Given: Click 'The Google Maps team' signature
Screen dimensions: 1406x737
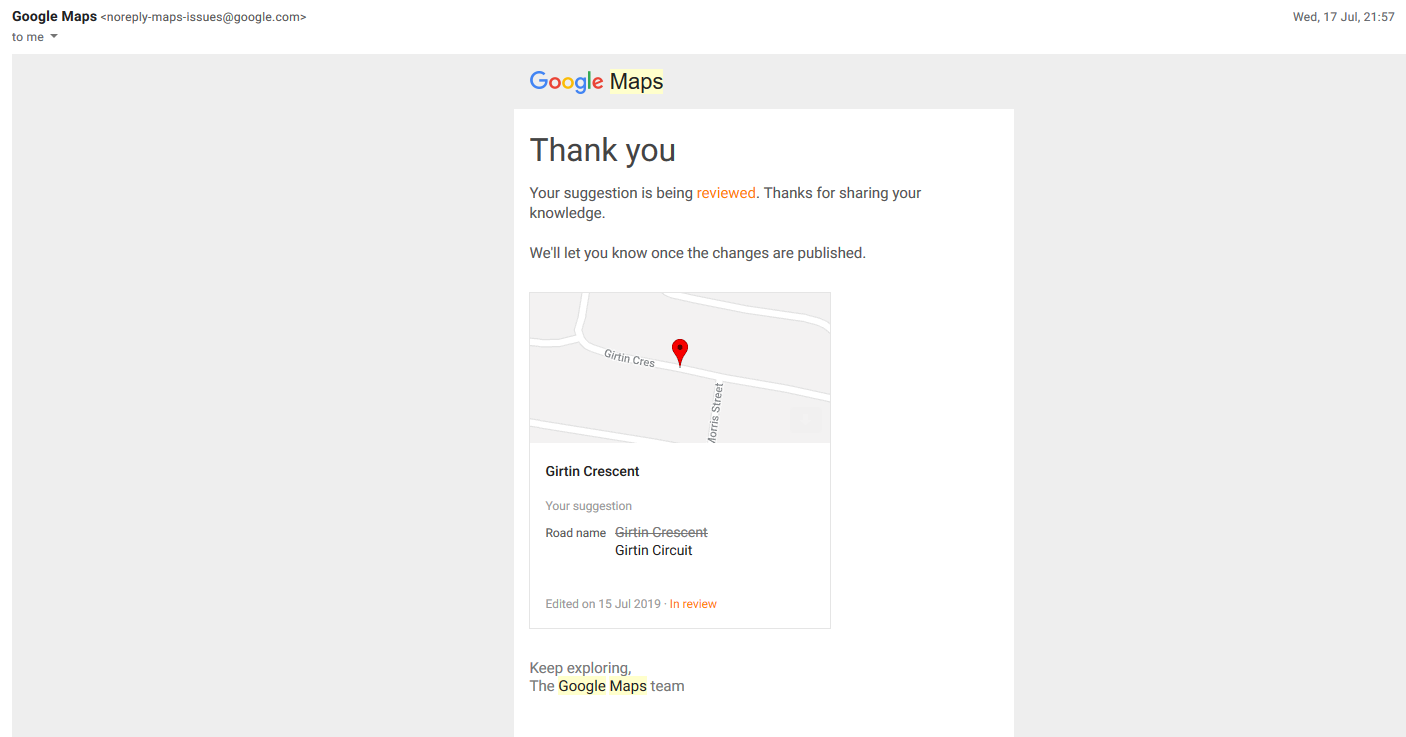Looking at the screenshot, I should [x=607, y=686].
